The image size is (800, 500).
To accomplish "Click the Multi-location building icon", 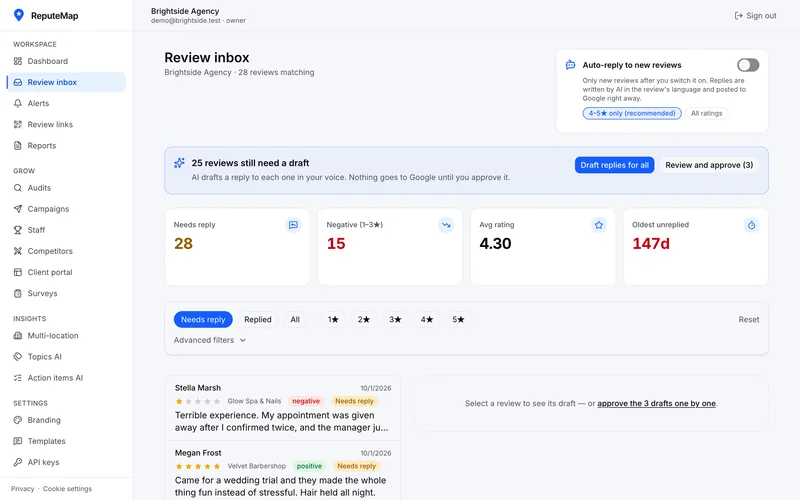I will pos(18,336).
